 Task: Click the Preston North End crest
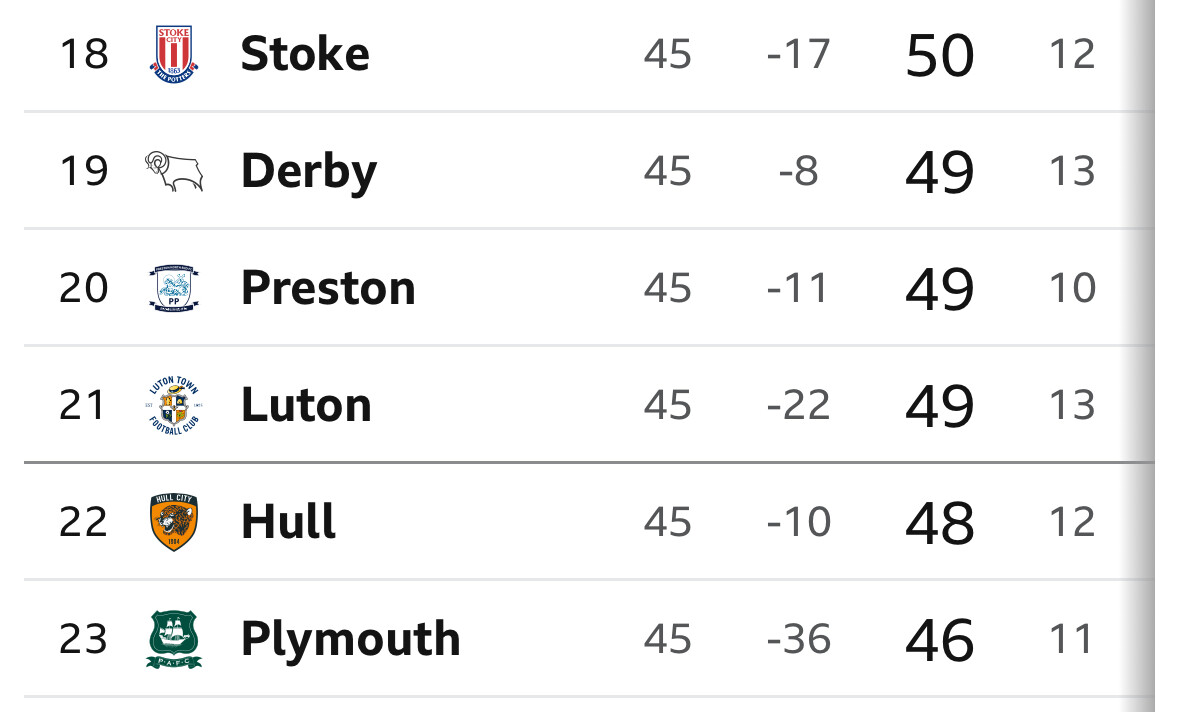coord(174,288)
